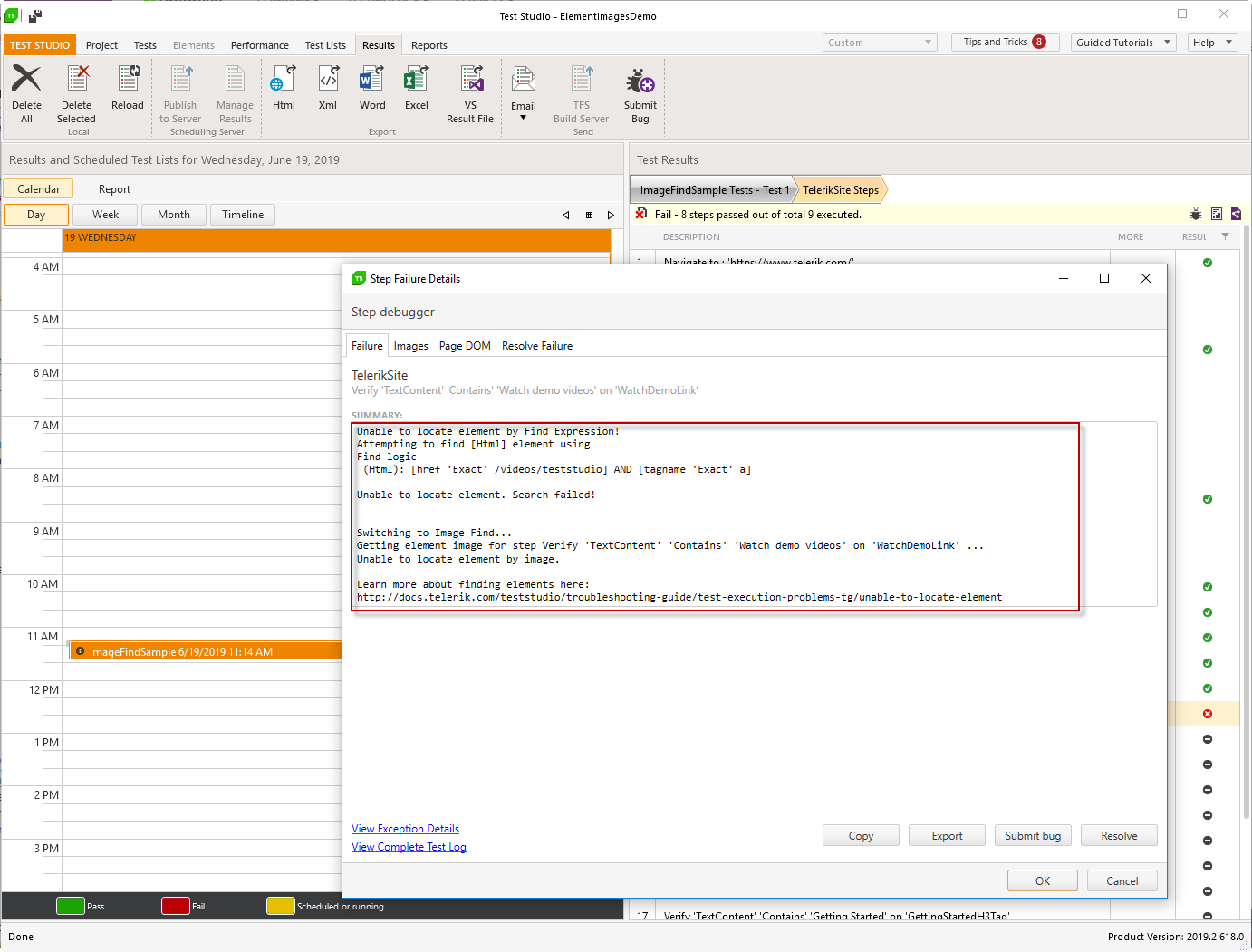Open the Resolve Failure tab
The image size is (1252, 952).
tap(537, 346)
